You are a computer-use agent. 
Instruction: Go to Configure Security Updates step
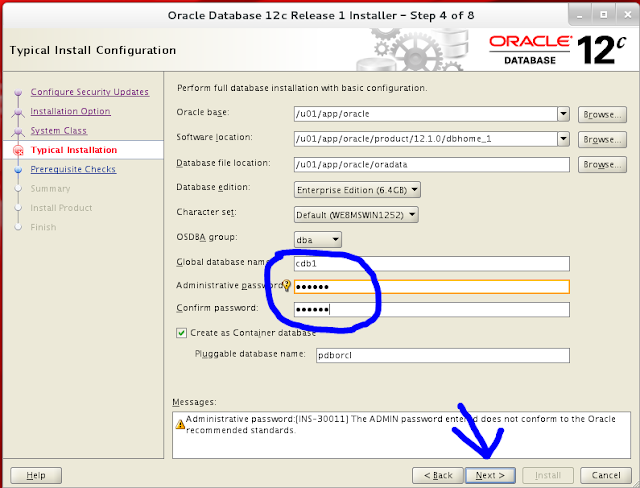tap(90, 92)
